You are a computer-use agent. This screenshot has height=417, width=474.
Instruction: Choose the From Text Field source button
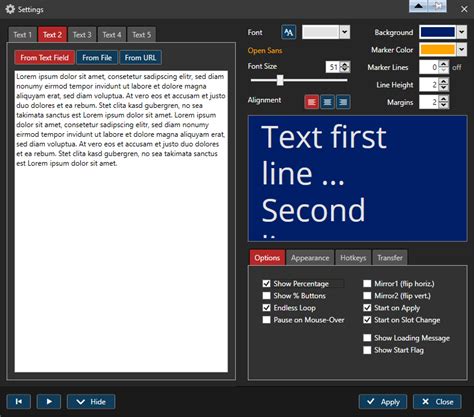tap(44, 58)
